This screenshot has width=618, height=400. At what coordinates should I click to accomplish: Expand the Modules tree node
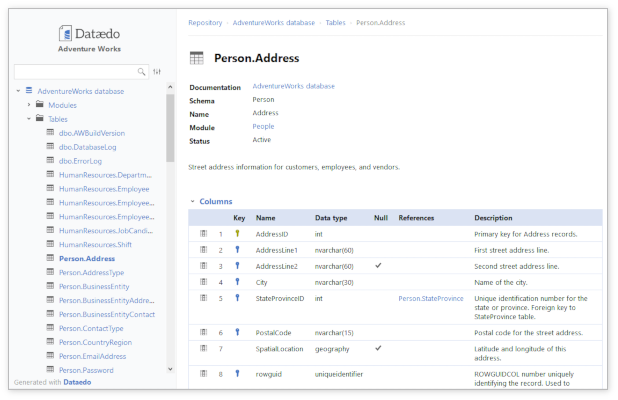(x=29, y=105)
